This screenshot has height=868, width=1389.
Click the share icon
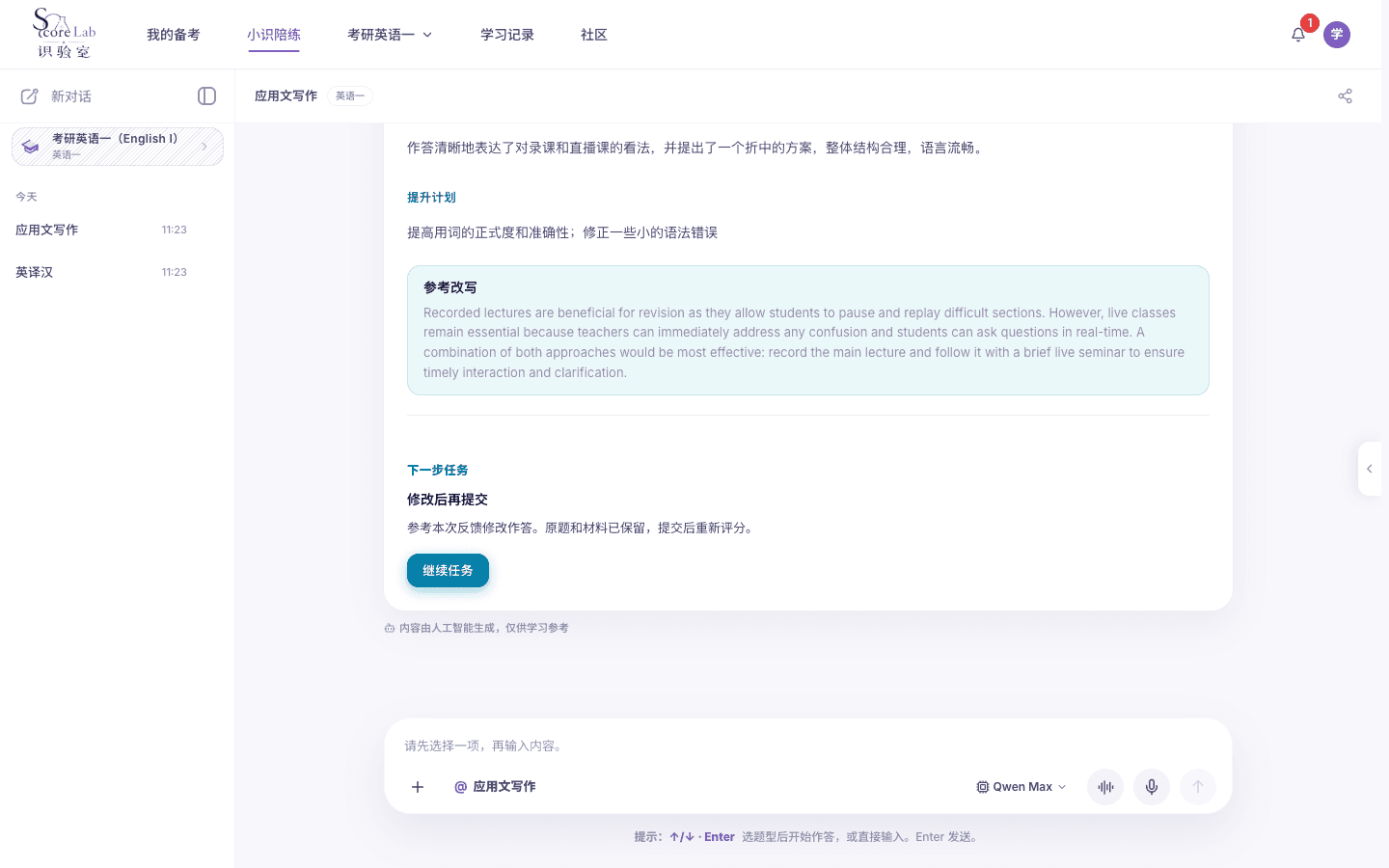pyautogui.click(x=1346, y=95)
